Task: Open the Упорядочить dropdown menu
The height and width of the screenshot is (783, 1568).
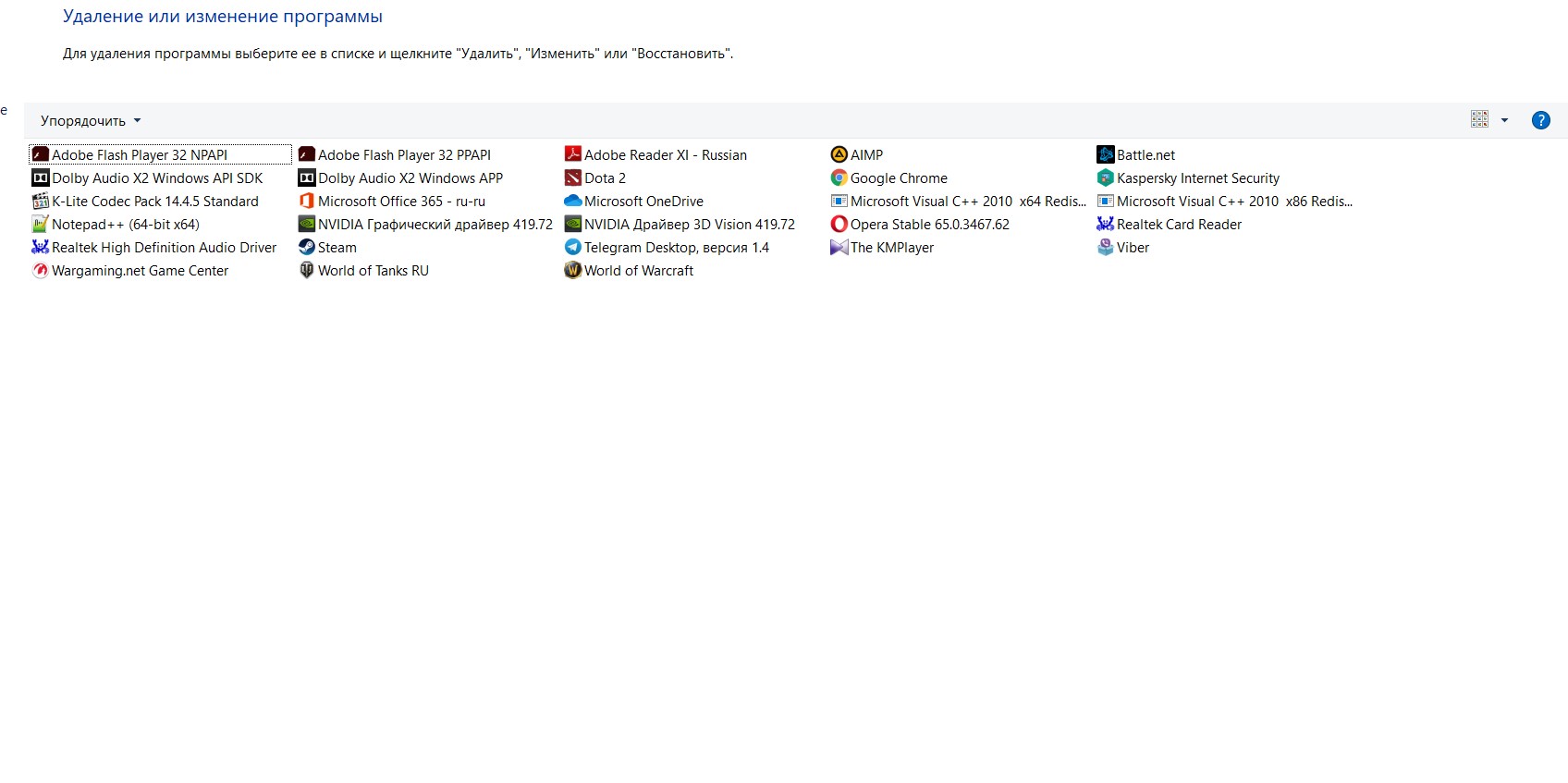Action: tap(91, 121)
